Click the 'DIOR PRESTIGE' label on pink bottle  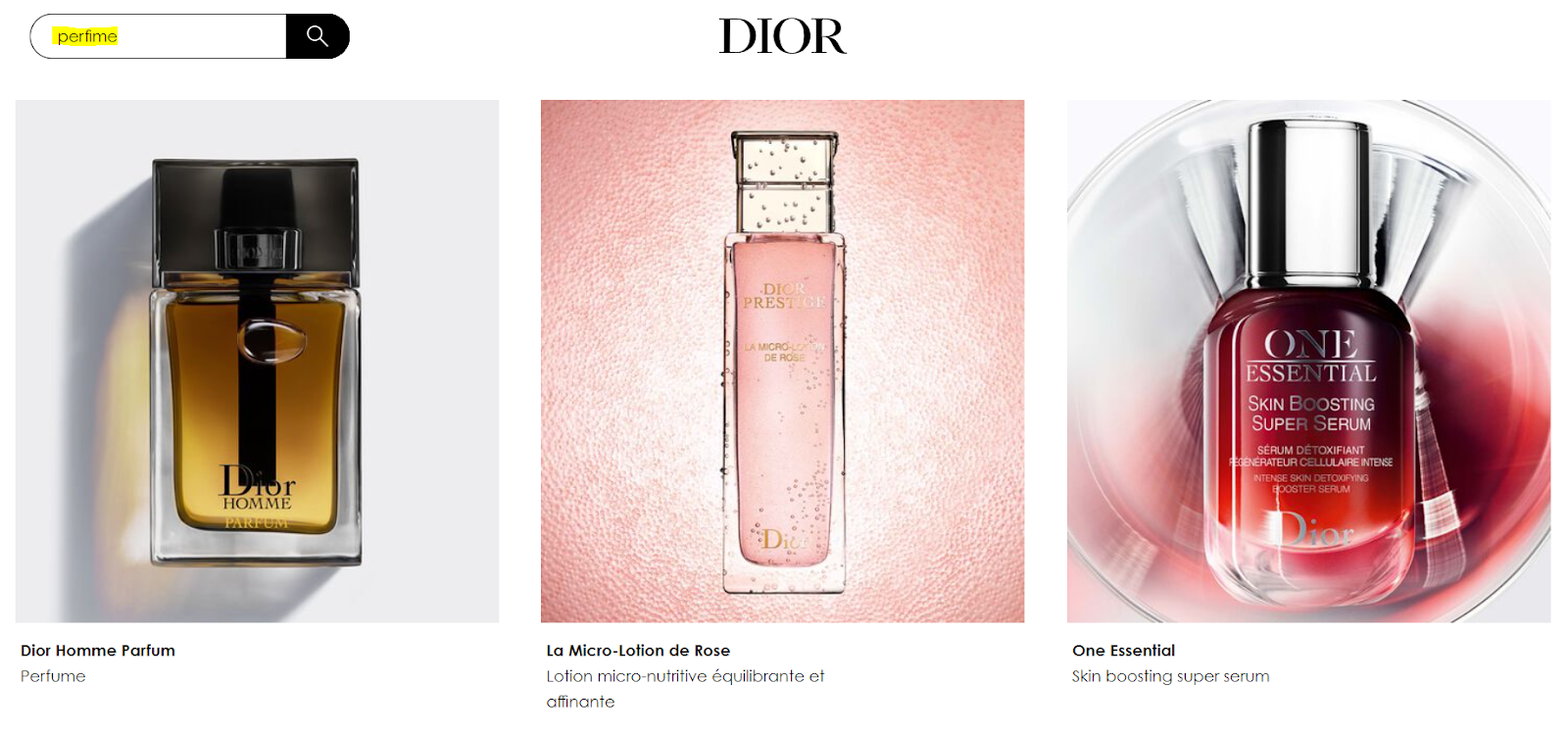[784, 296]
